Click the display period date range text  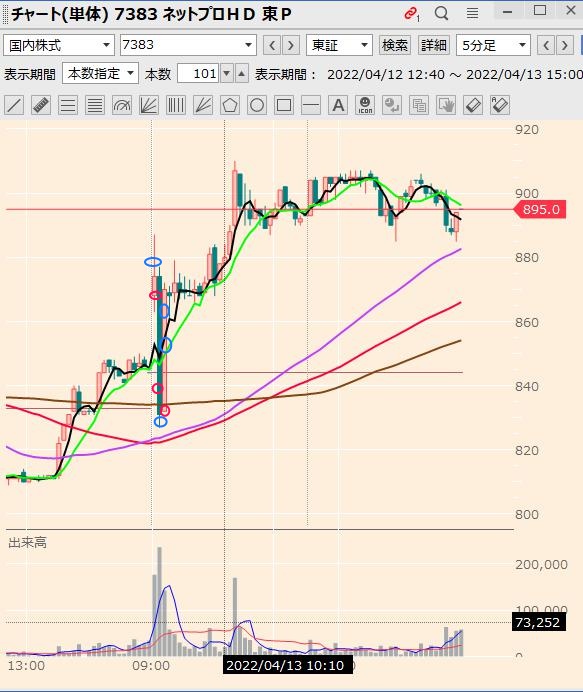pyautogui.click(x=455, y=74)
